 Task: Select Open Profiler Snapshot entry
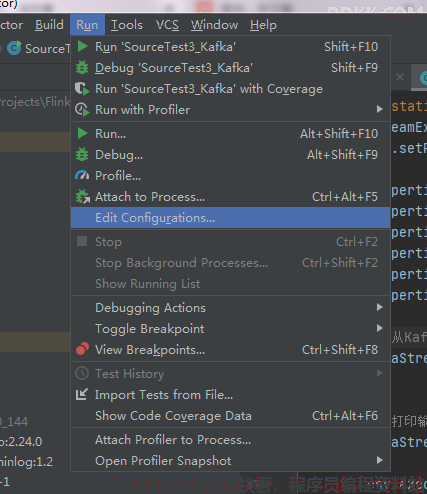[x=230, y=461]
